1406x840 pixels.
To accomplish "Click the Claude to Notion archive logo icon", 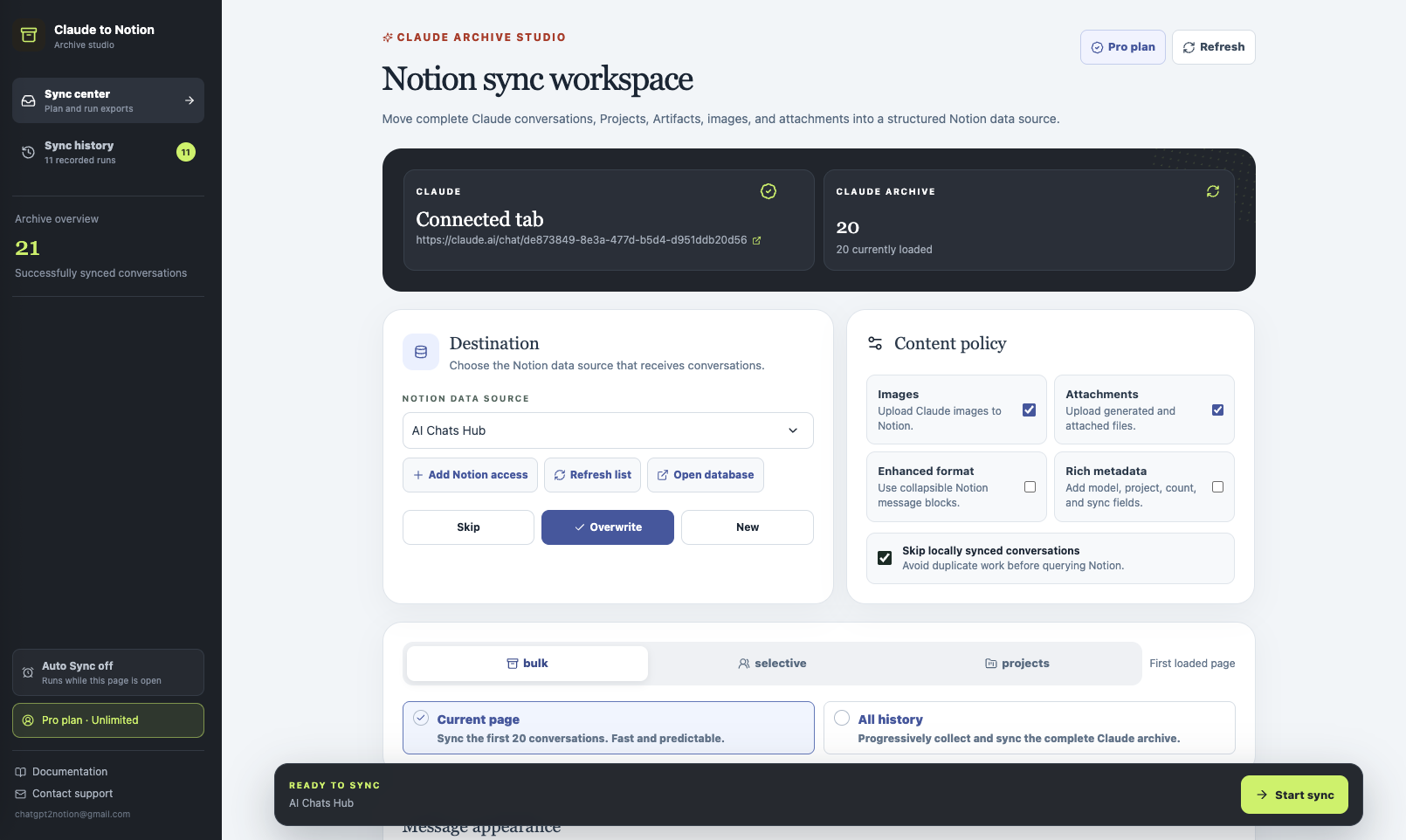I will (29, 35).
